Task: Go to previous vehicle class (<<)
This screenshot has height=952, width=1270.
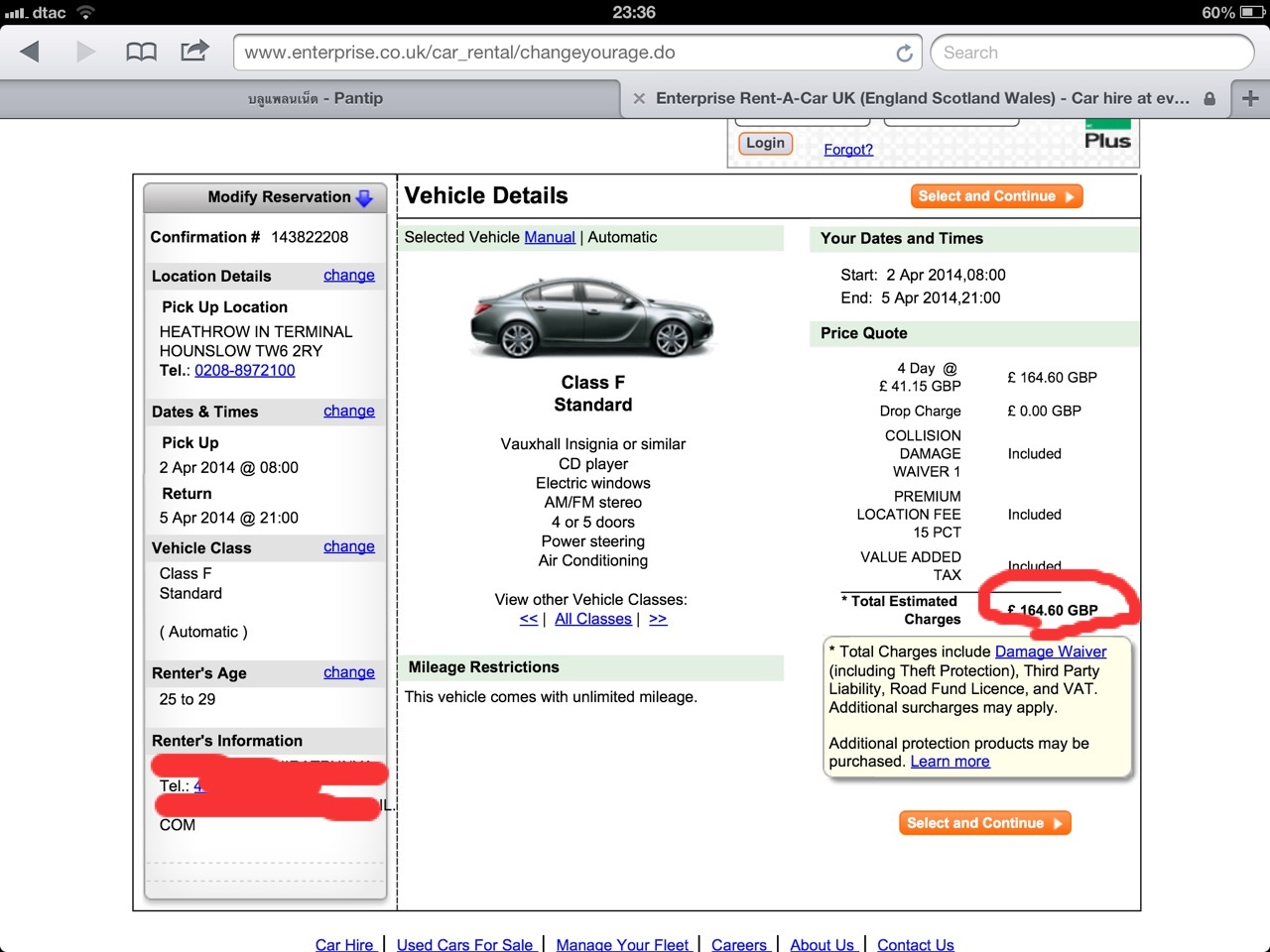Action: point(529,619)
